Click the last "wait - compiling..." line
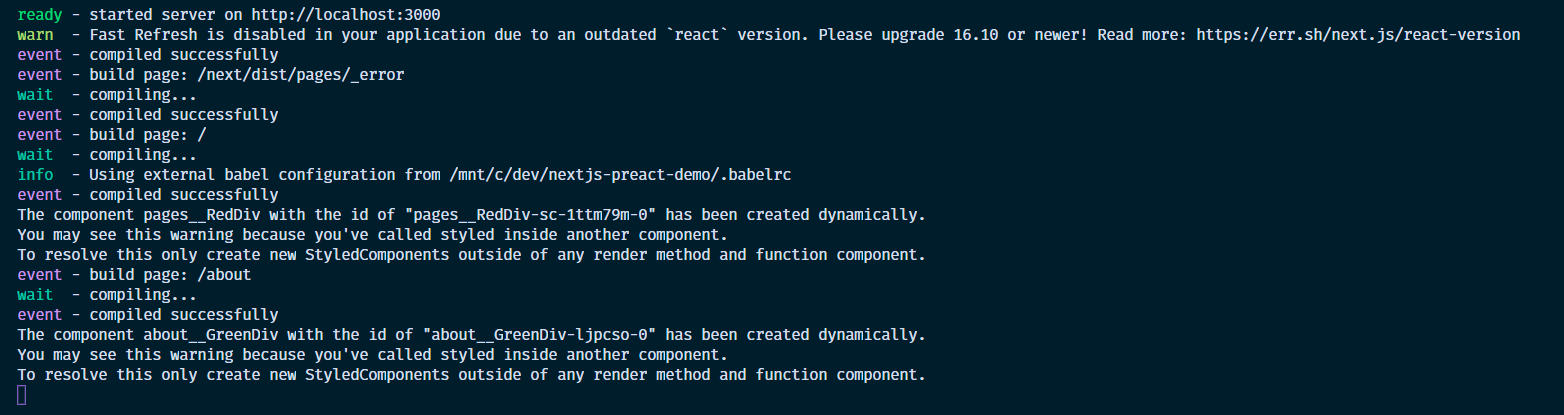This screenshot has height=415, width=1564. (107, 295)
